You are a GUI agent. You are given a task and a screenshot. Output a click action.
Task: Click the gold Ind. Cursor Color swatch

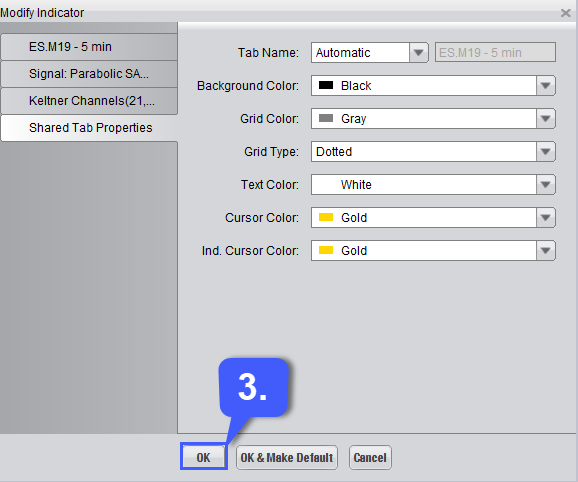pyautogui.click(x=326, y=250)
